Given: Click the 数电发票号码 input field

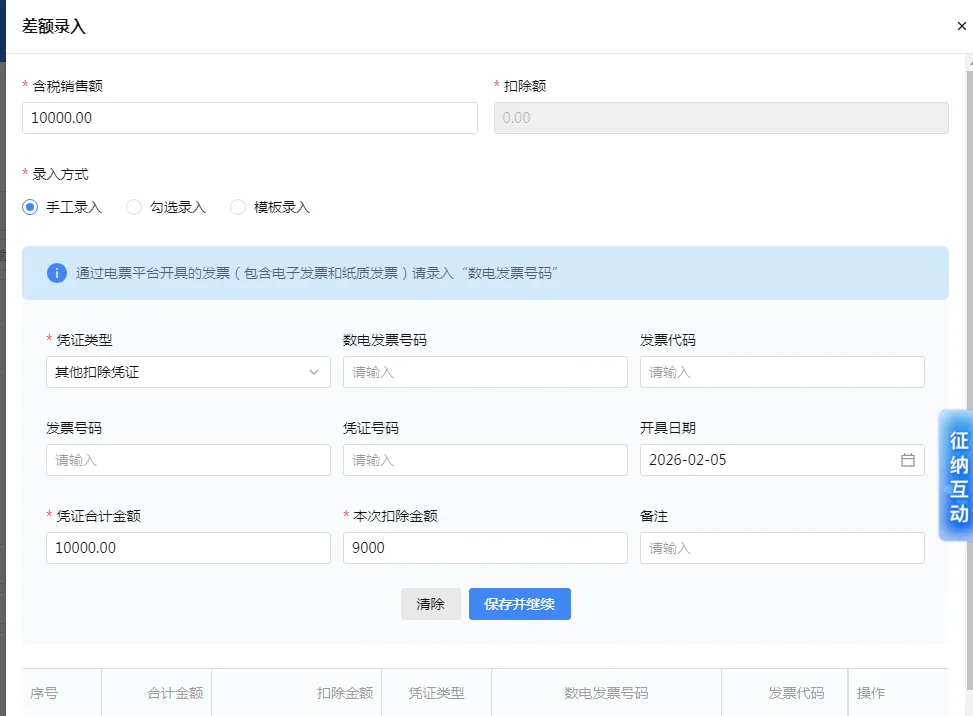Looking at the screenshot, I should [485, 372].
